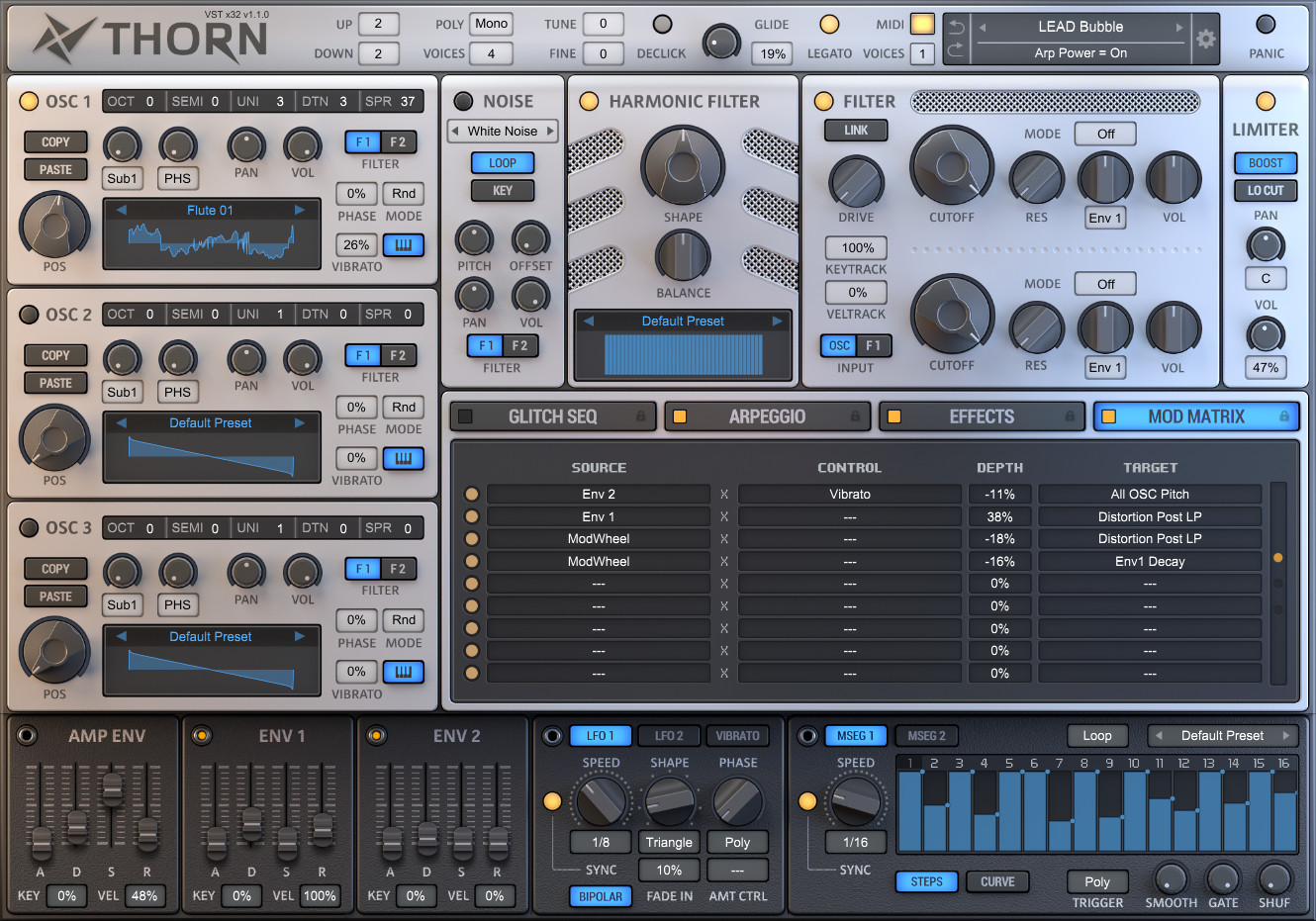The height and width of the screenshot is (921, 1316).
Task: Enable noise LOOP button
Action: point(503,163)
